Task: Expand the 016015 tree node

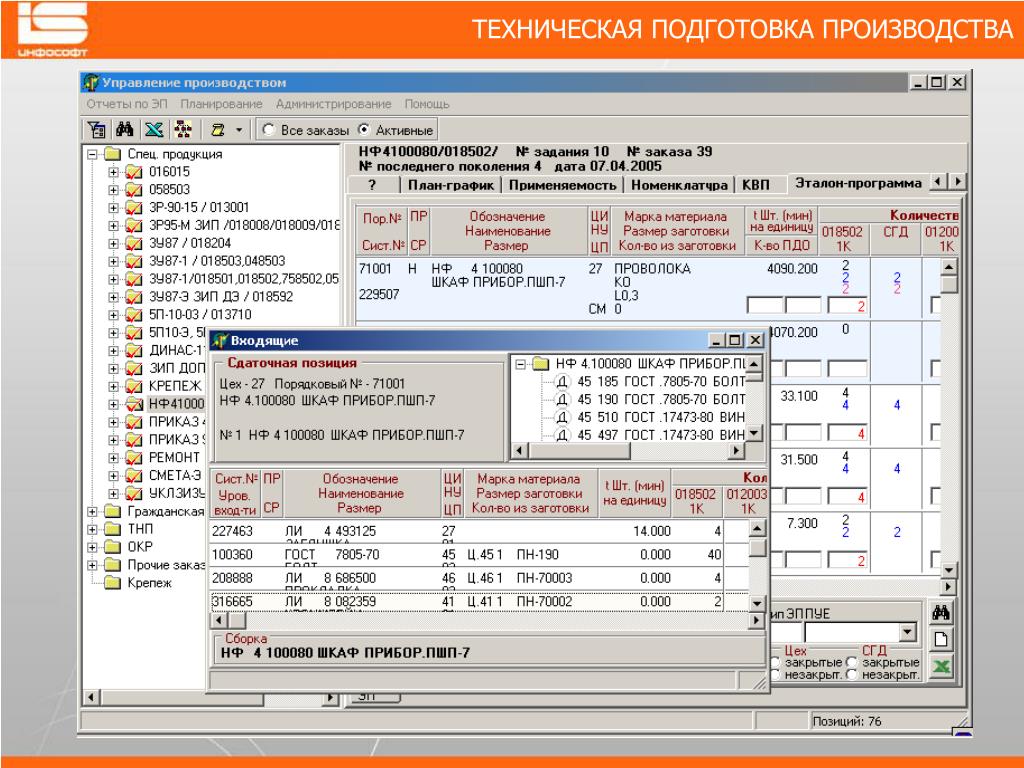Action: pyautogui.click(x=114, y=172)
